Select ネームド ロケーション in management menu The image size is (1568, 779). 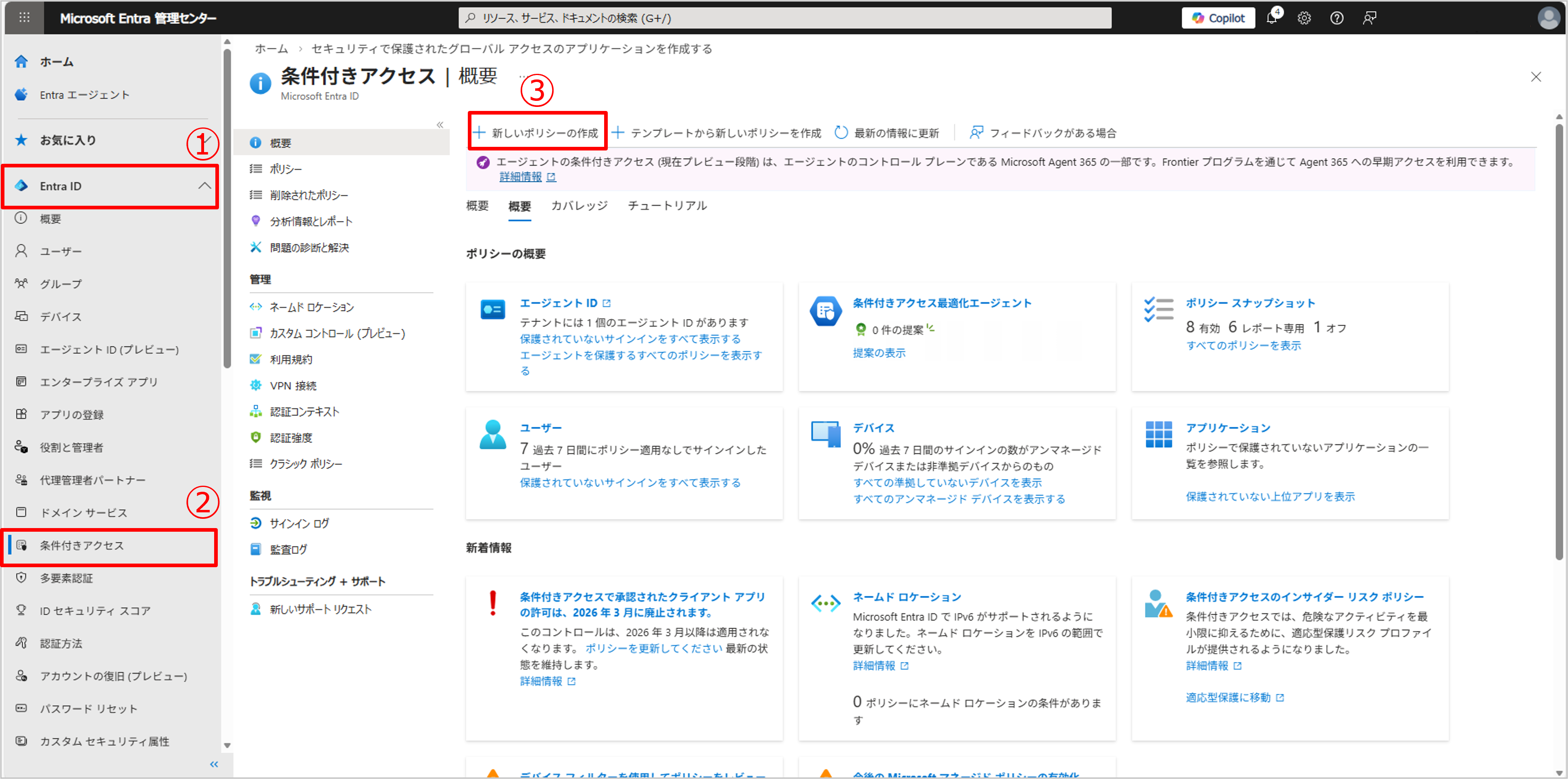point(312,307)
